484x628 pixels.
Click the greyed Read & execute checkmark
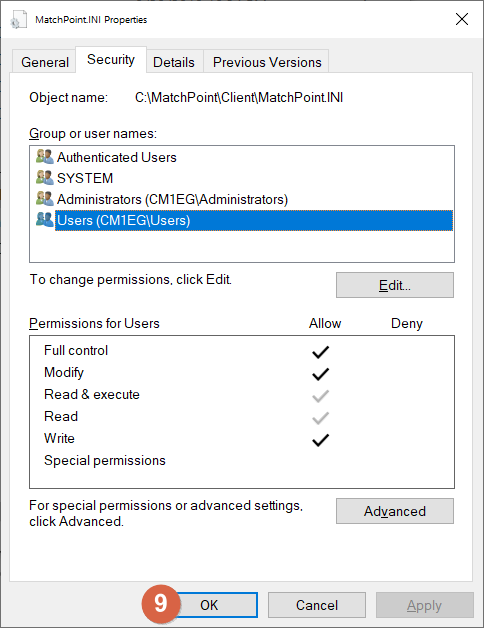(321, 396)
